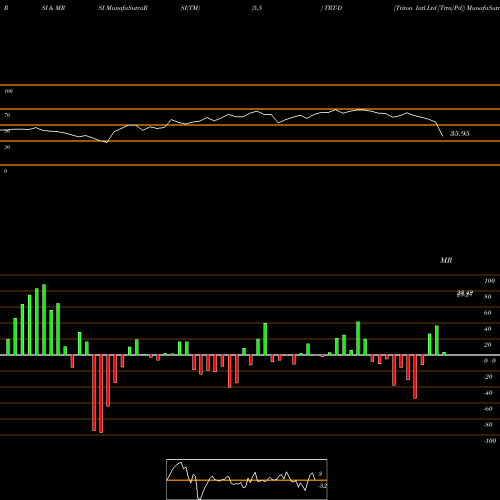
Task: Click the MR panel's right-axis 100 label
Action: point(489,281)
